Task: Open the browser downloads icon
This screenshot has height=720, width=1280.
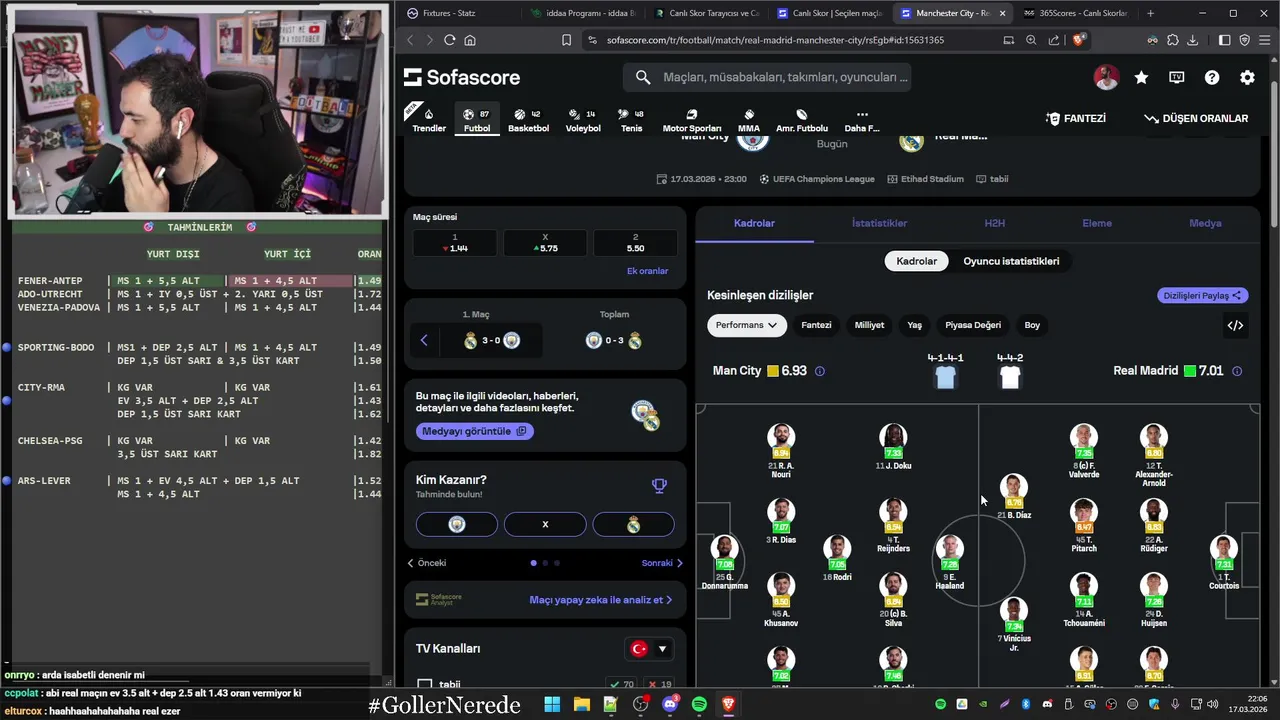Action: tap(1192, 40)
